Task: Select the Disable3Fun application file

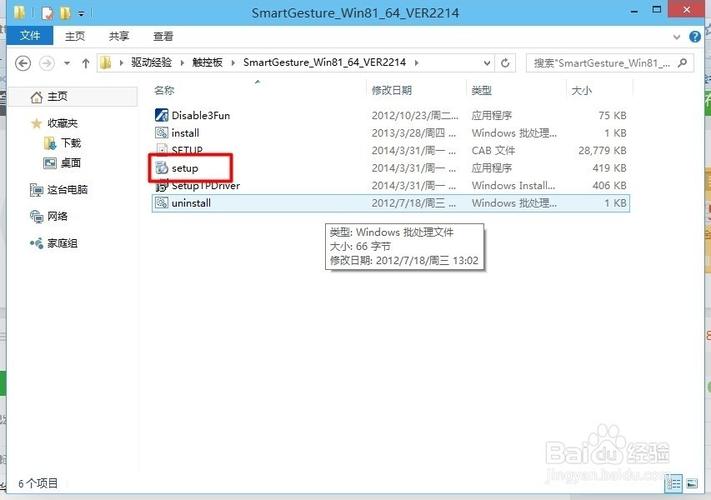Action: 390,116
